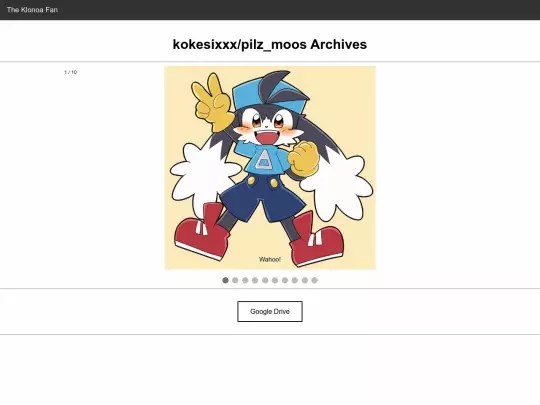The height and width of the screenshot is (405, 540).
Task: Click the kokesixxx/pilz_moos Archives heading
Action: [270, 44]
